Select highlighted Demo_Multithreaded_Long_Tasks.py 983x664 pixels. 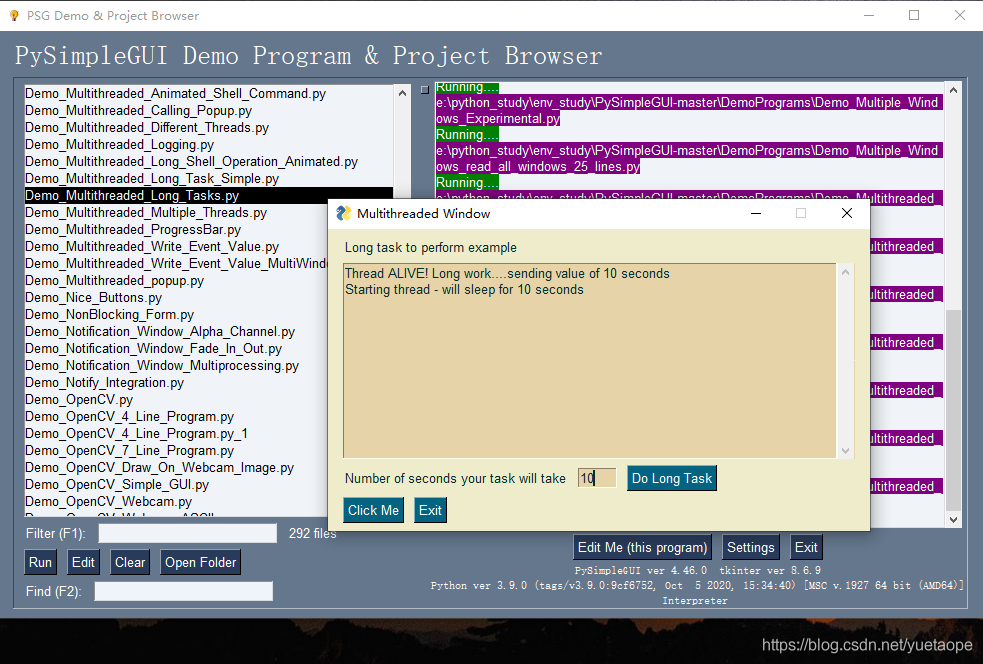208,196
